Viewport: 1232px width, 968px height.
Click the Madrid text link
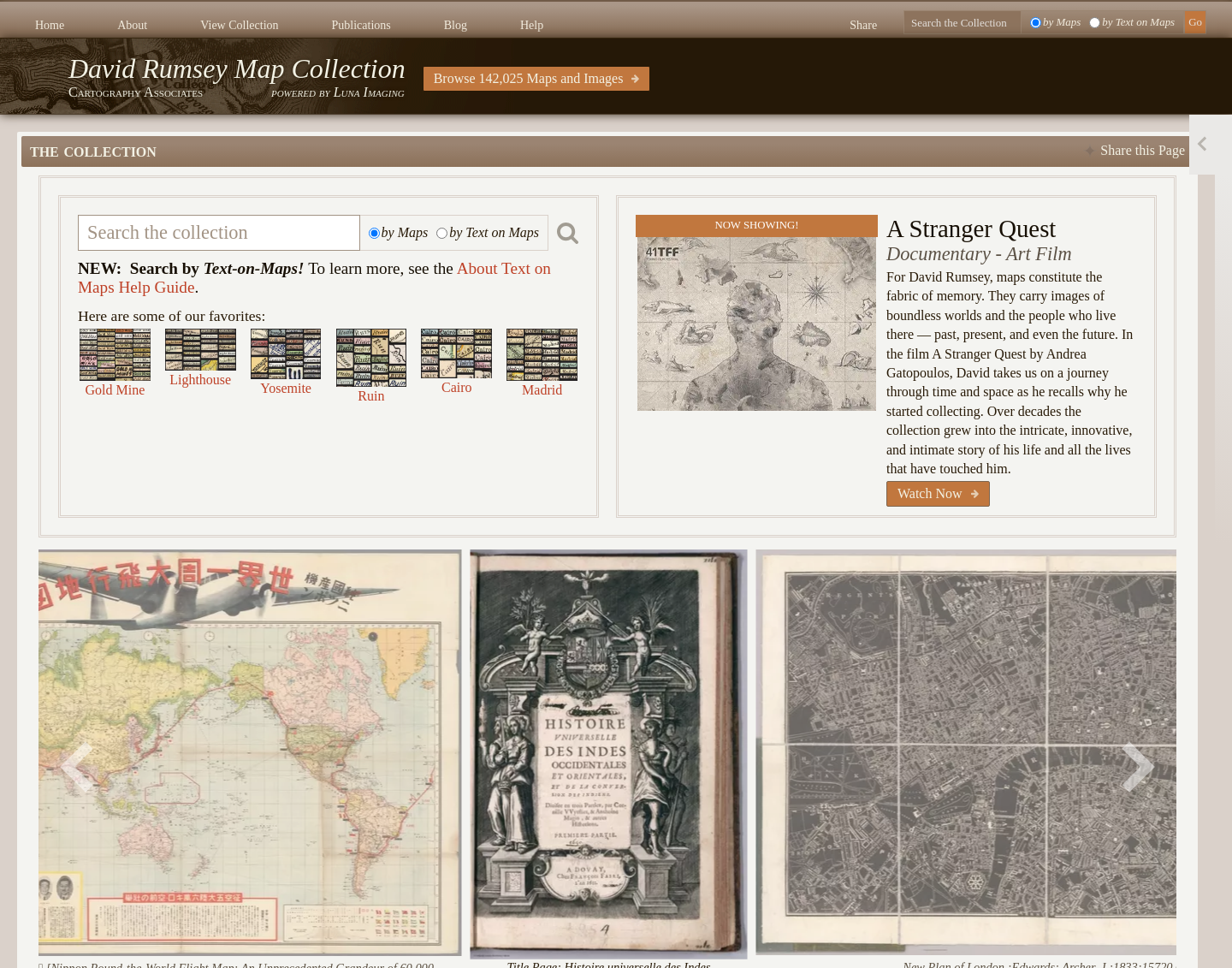(x=542, y=390)
